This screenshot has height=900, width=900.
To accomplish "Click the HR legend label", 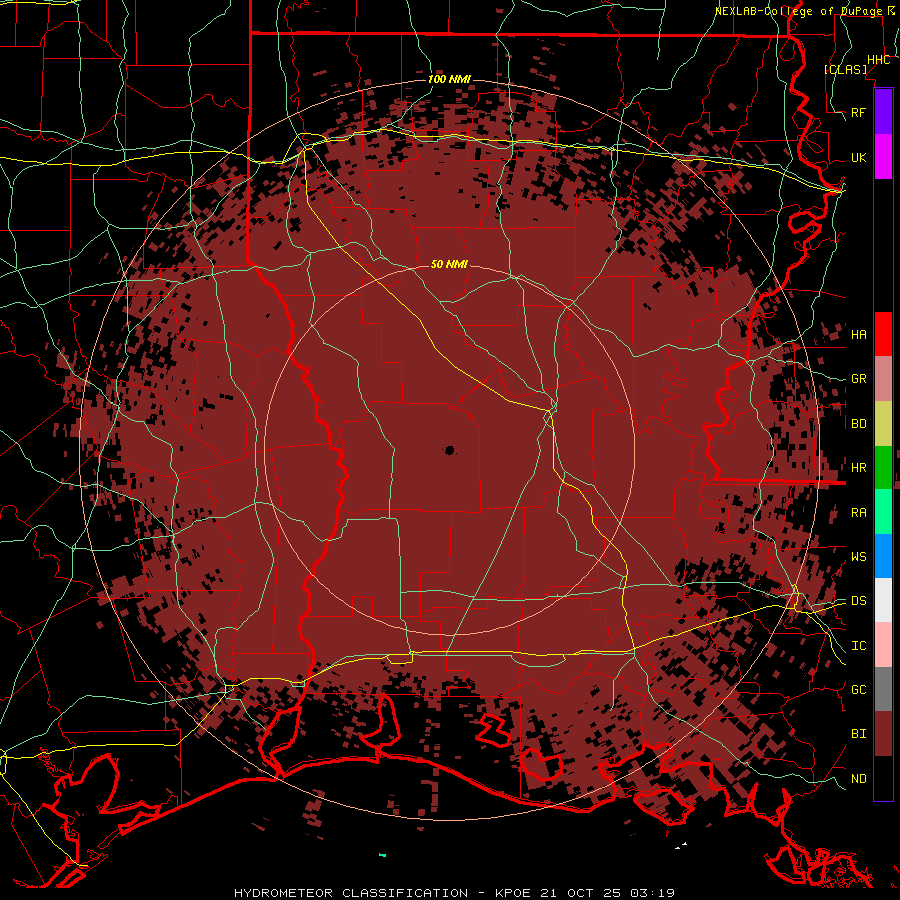I will (859, 468).
